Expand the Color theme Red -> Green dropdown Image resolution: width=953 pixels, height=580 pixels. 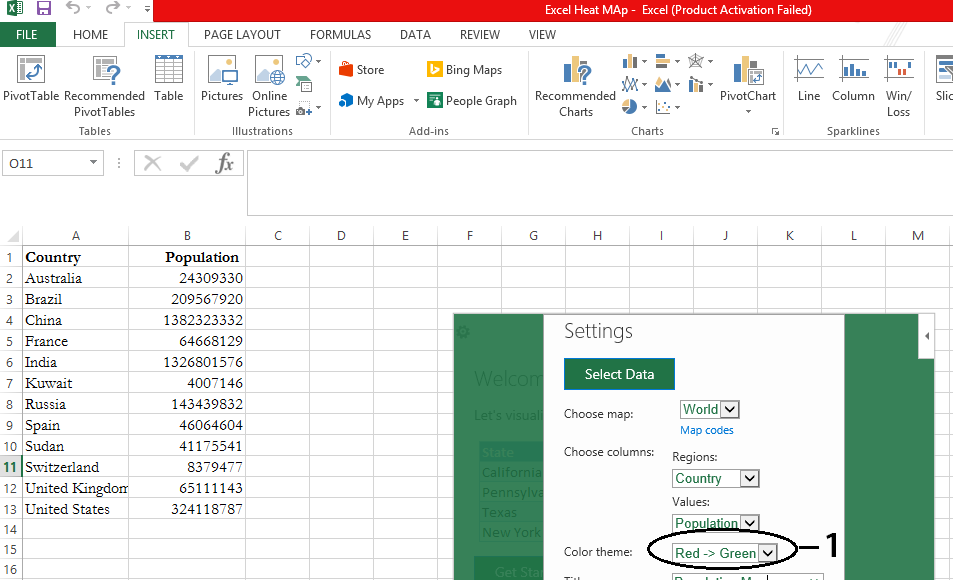tap(767, 553)
